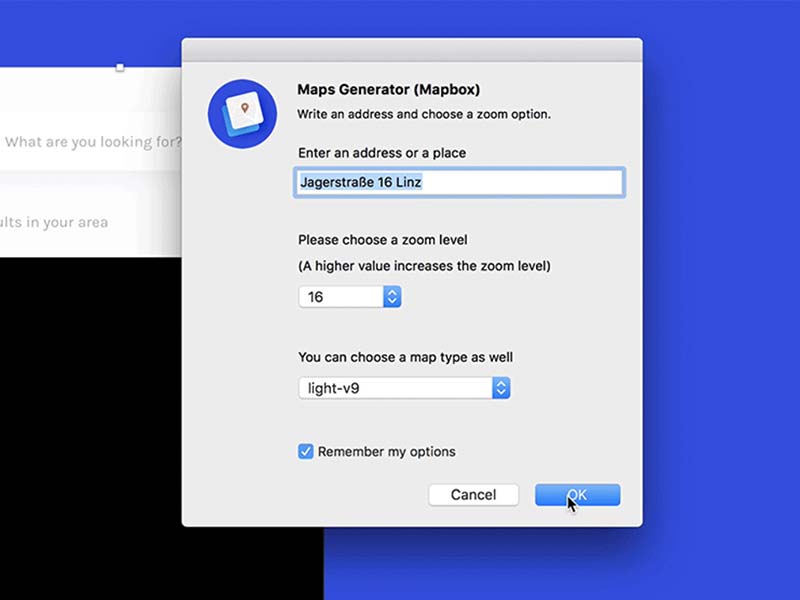800x600 pixels.
Task: Confirm the dialog with the OK button
Action: pos(578,495)
